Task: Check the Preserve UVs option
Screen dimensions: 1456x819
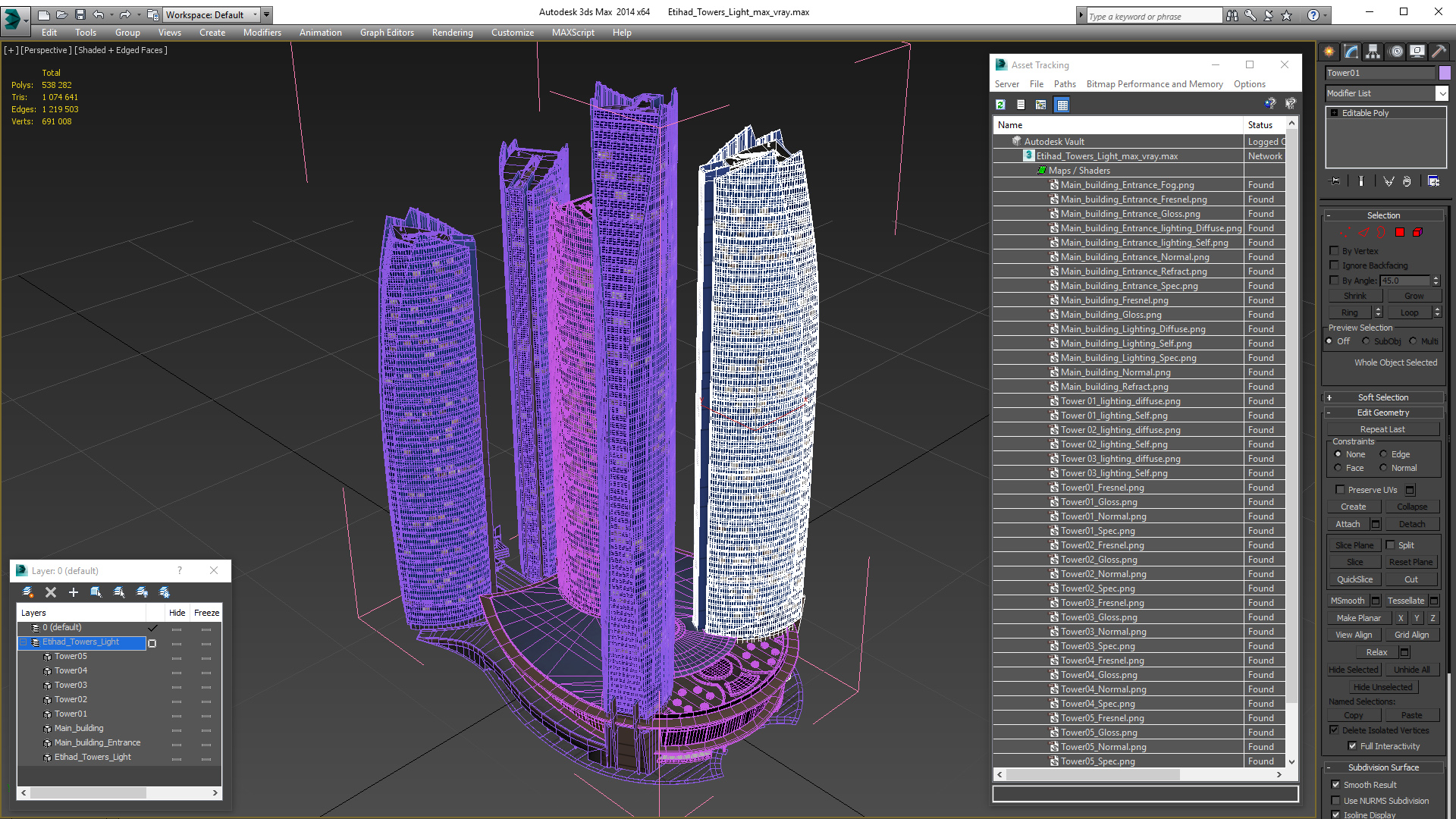Action: (1340, 490)
